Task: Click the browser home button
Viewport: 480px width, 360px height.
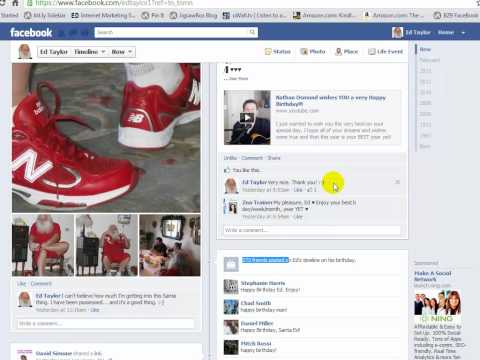Action: 15,3
